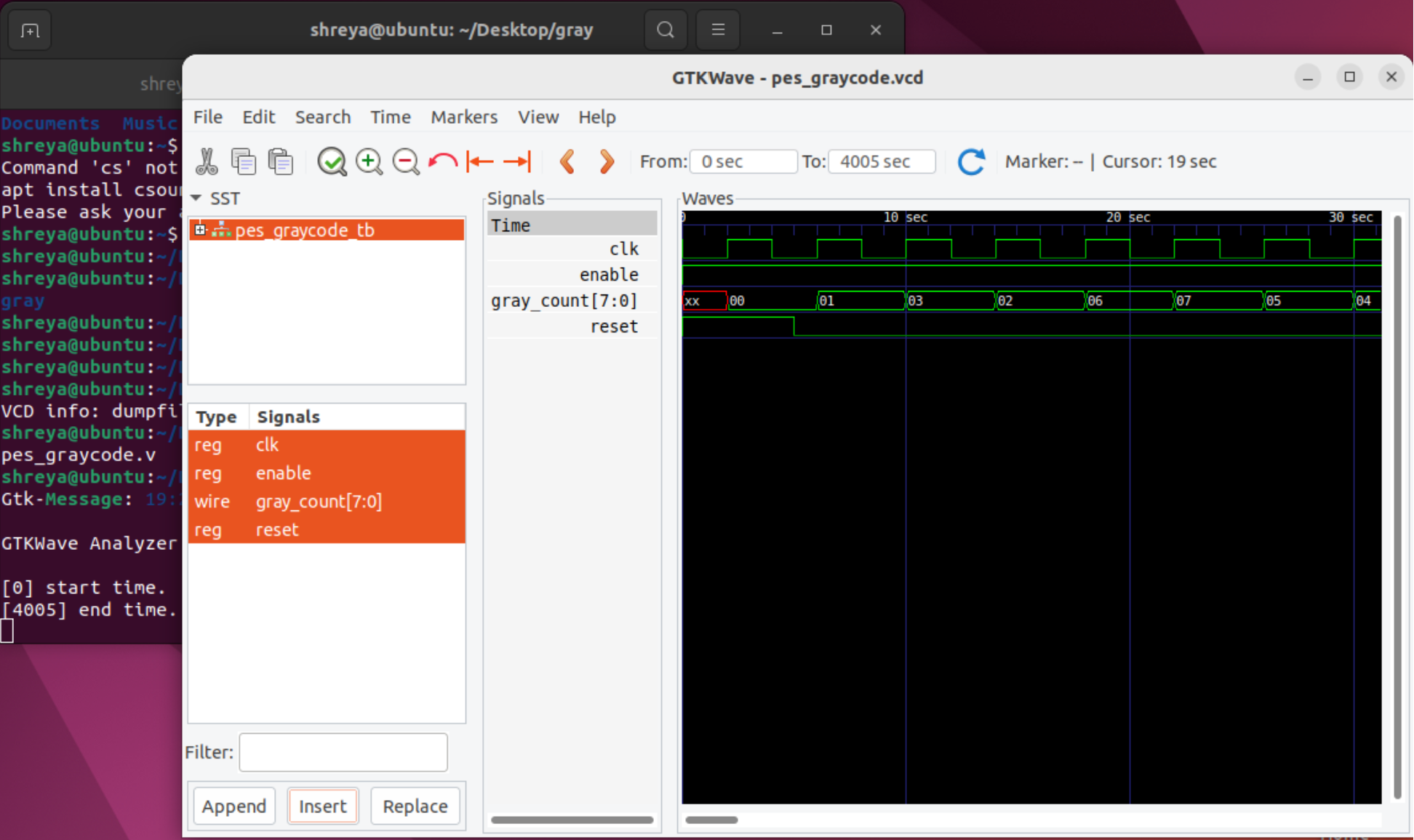Select gray_count[7:0] in Signals pane
The width and height of the screenshot is (1414, 840).
pyautogui.click(x=572, y=300)
